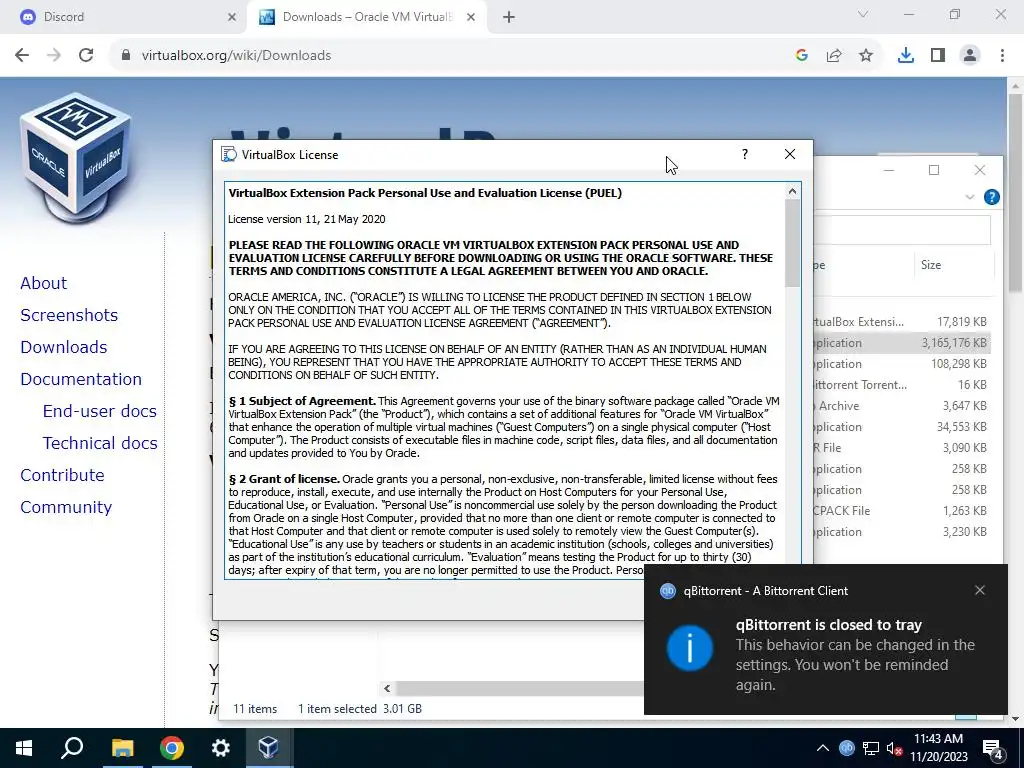
Task: View site information padlock icon
Action: [x=125, y=56]
